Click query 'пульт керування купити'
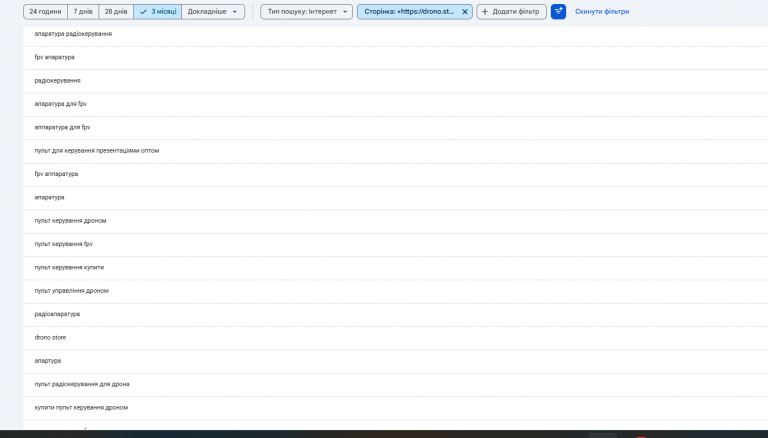The height and width of the screenshot is (438, 768). pos(69,268)
